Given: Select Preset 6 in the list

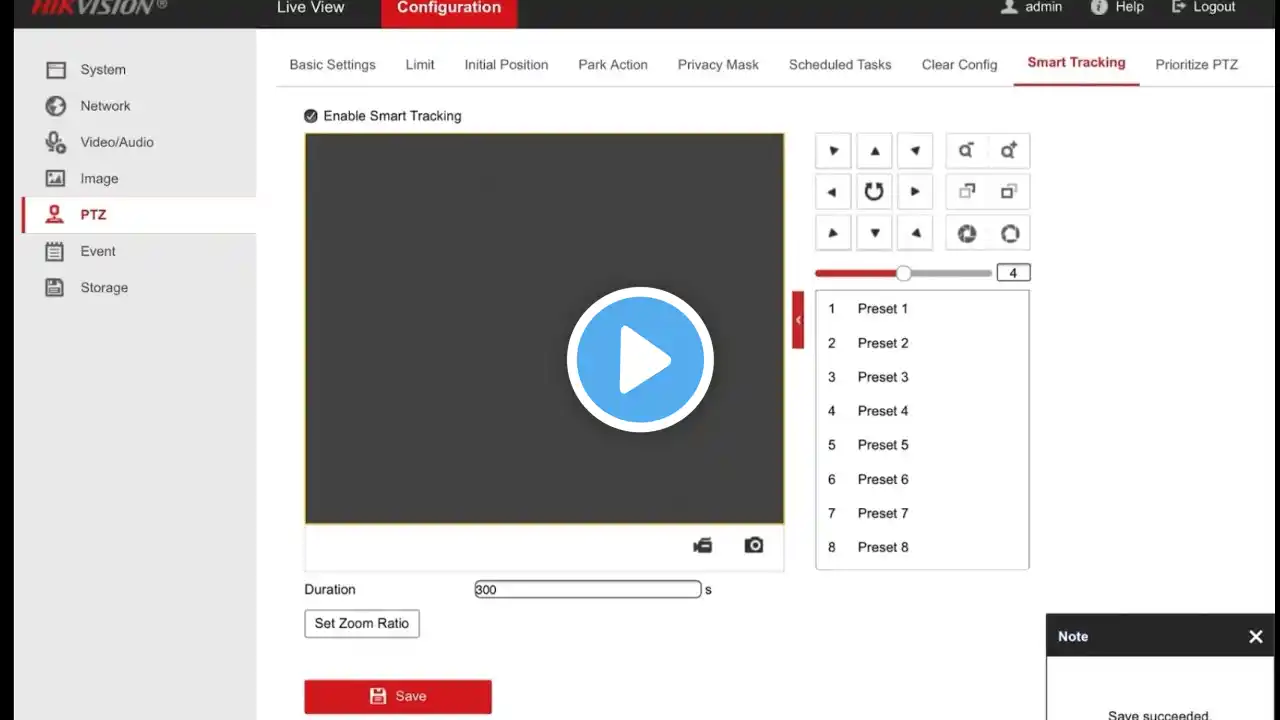Looking at the screenshot, I should (x=922, y=479).
